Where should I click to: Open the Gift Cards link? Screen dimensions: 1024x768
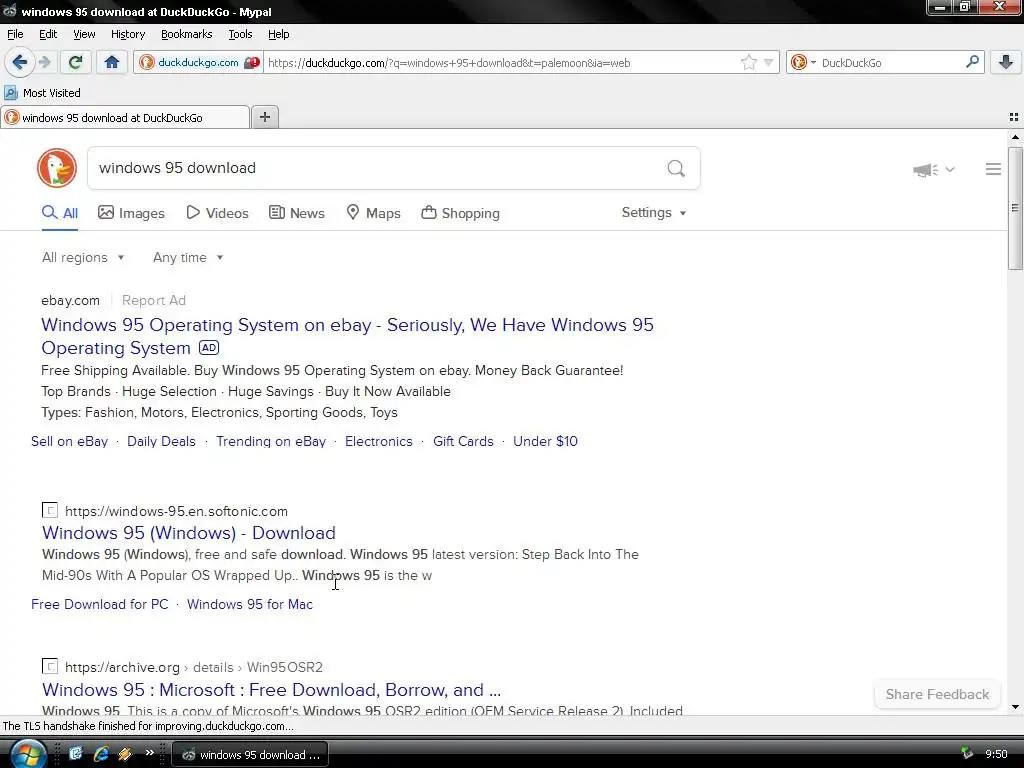pyautogui.click(x=463, y=441)
